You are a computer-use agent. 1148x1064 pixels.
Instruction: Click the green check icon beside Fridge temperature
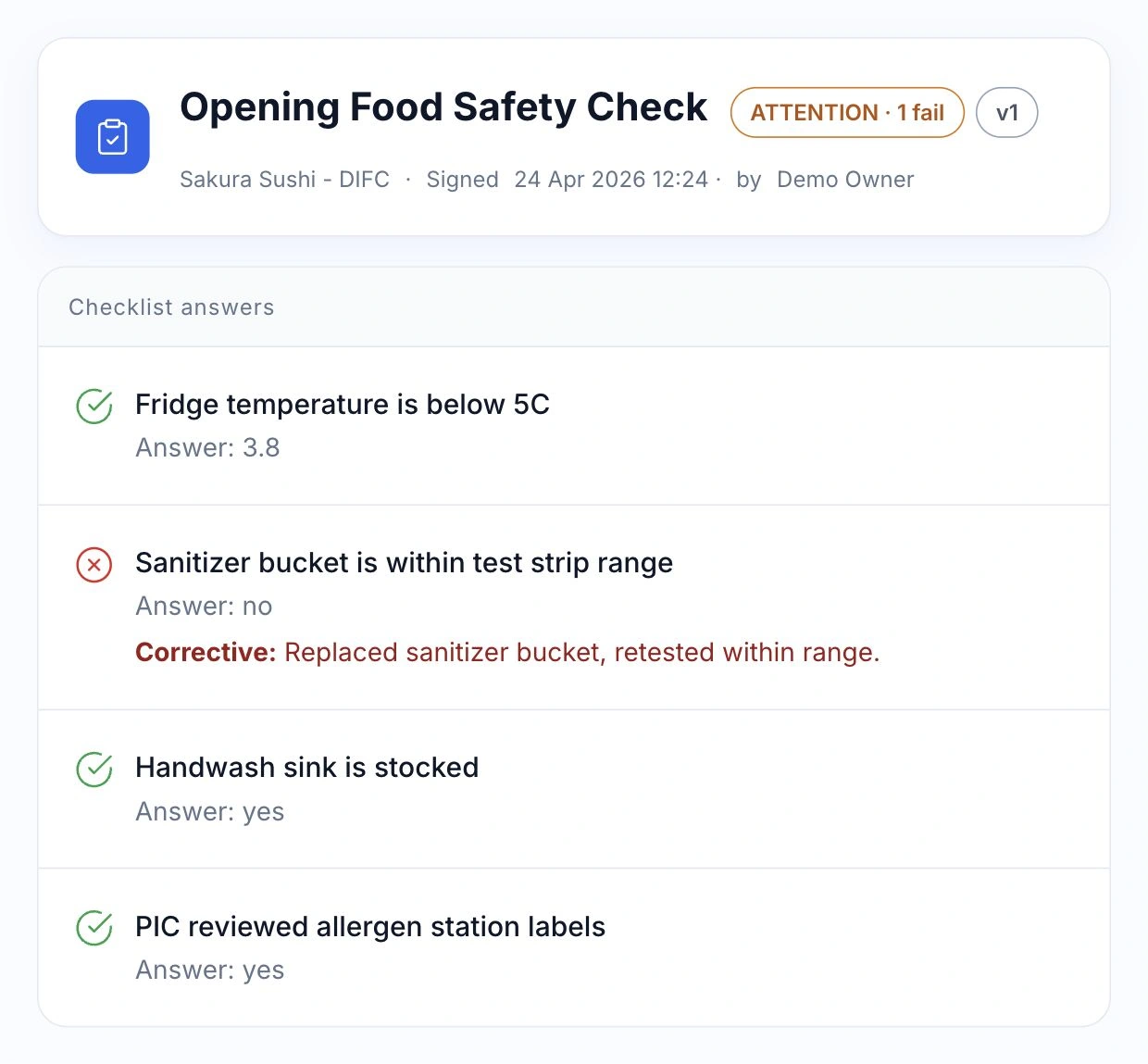pos(94,406)
